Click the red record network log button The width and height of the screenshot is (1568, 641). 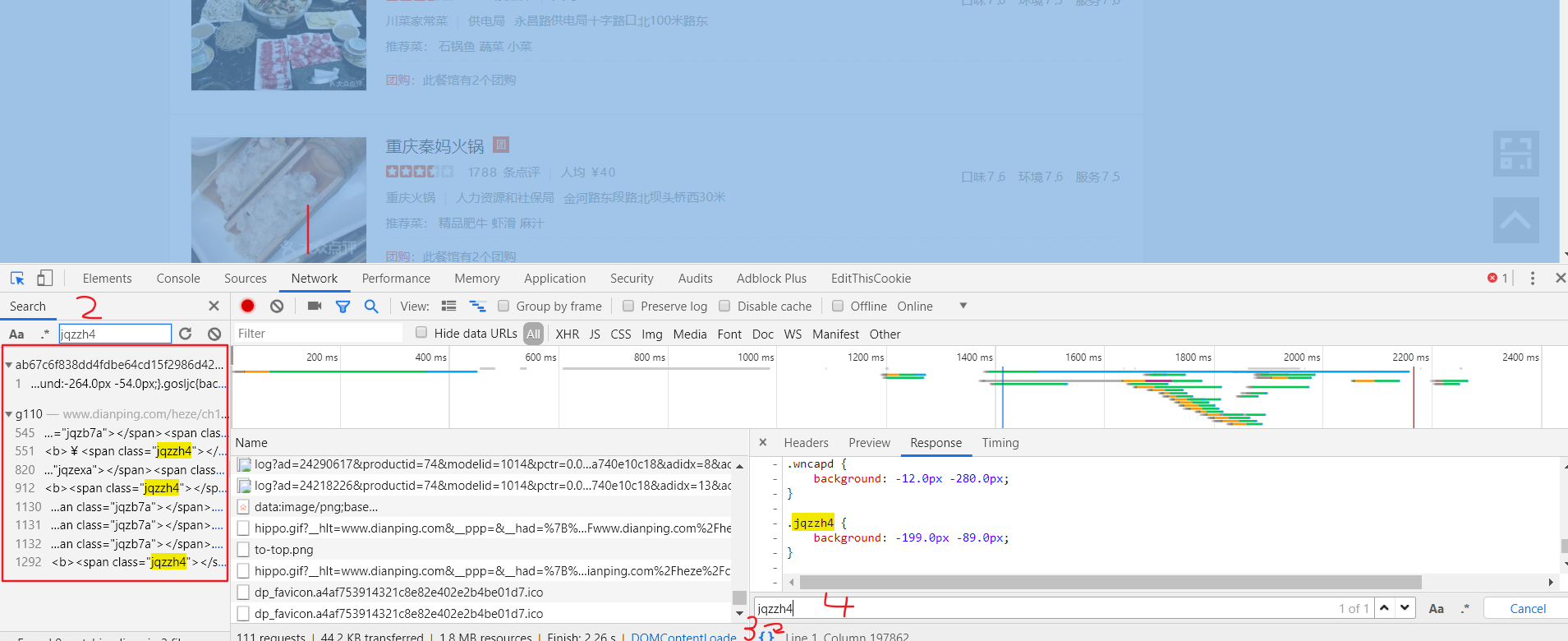247,306
